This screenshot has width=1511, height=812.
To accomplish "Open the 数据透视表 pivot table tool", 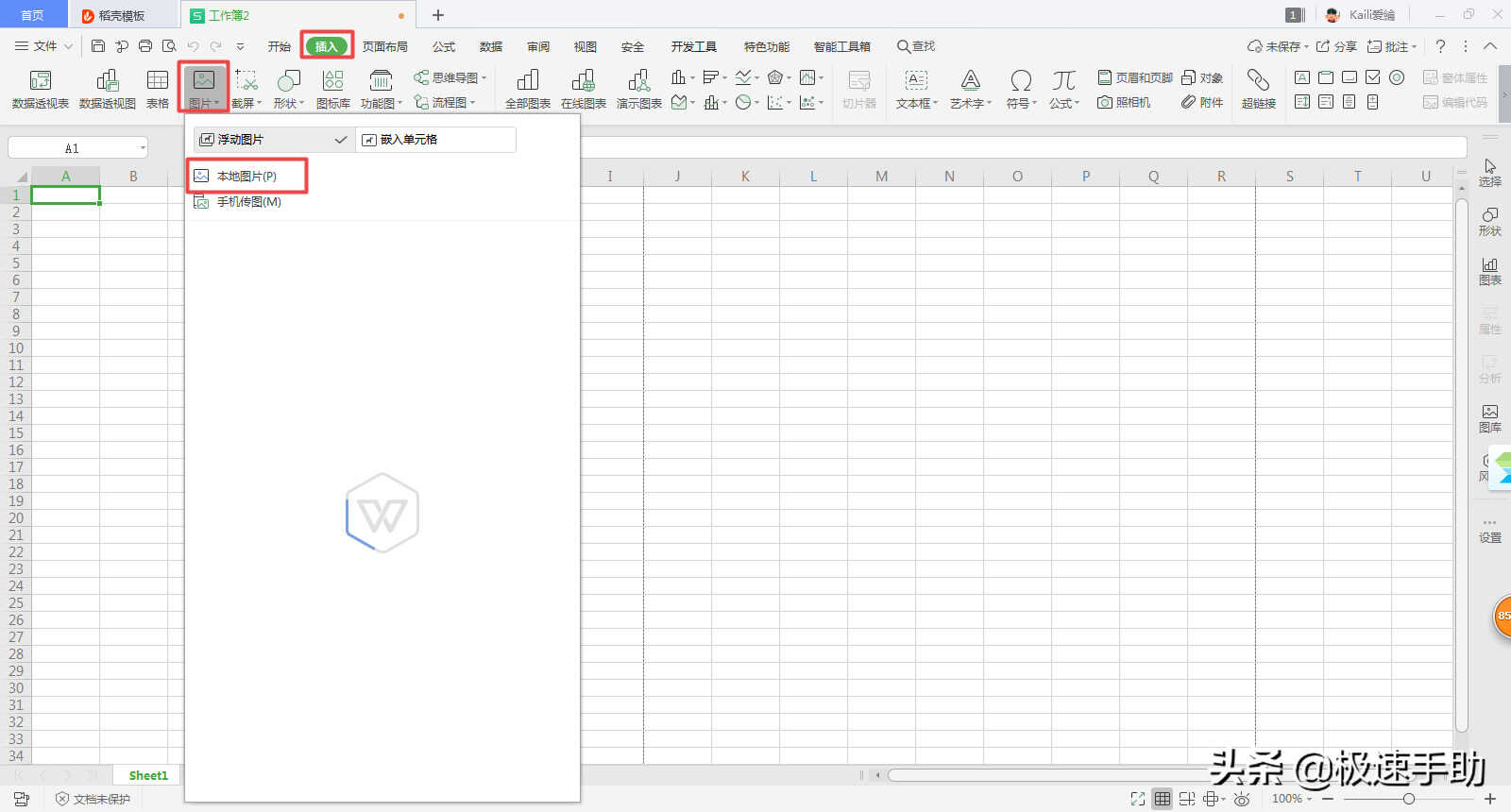I will 41,90.
